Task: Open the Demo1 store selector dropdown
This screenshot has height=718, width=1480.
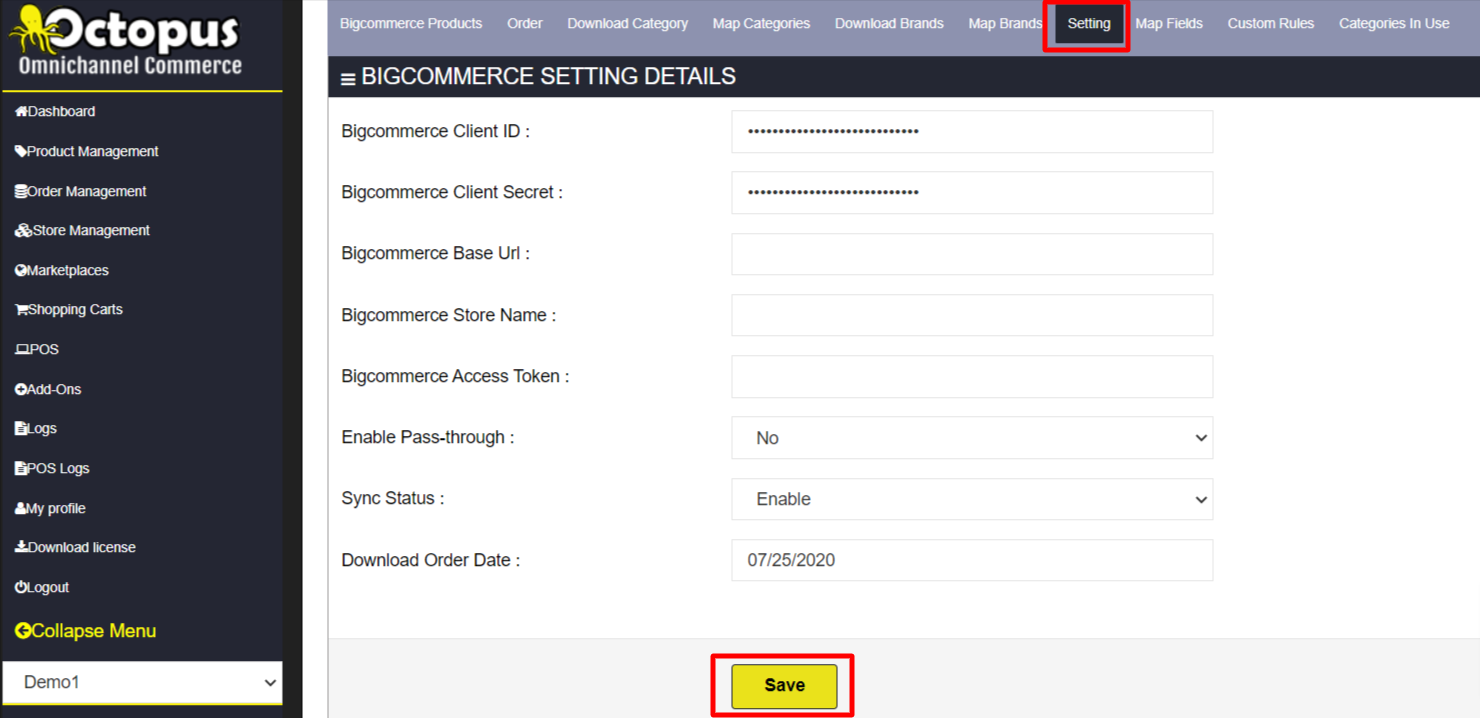Action: [x=143, y=682]
